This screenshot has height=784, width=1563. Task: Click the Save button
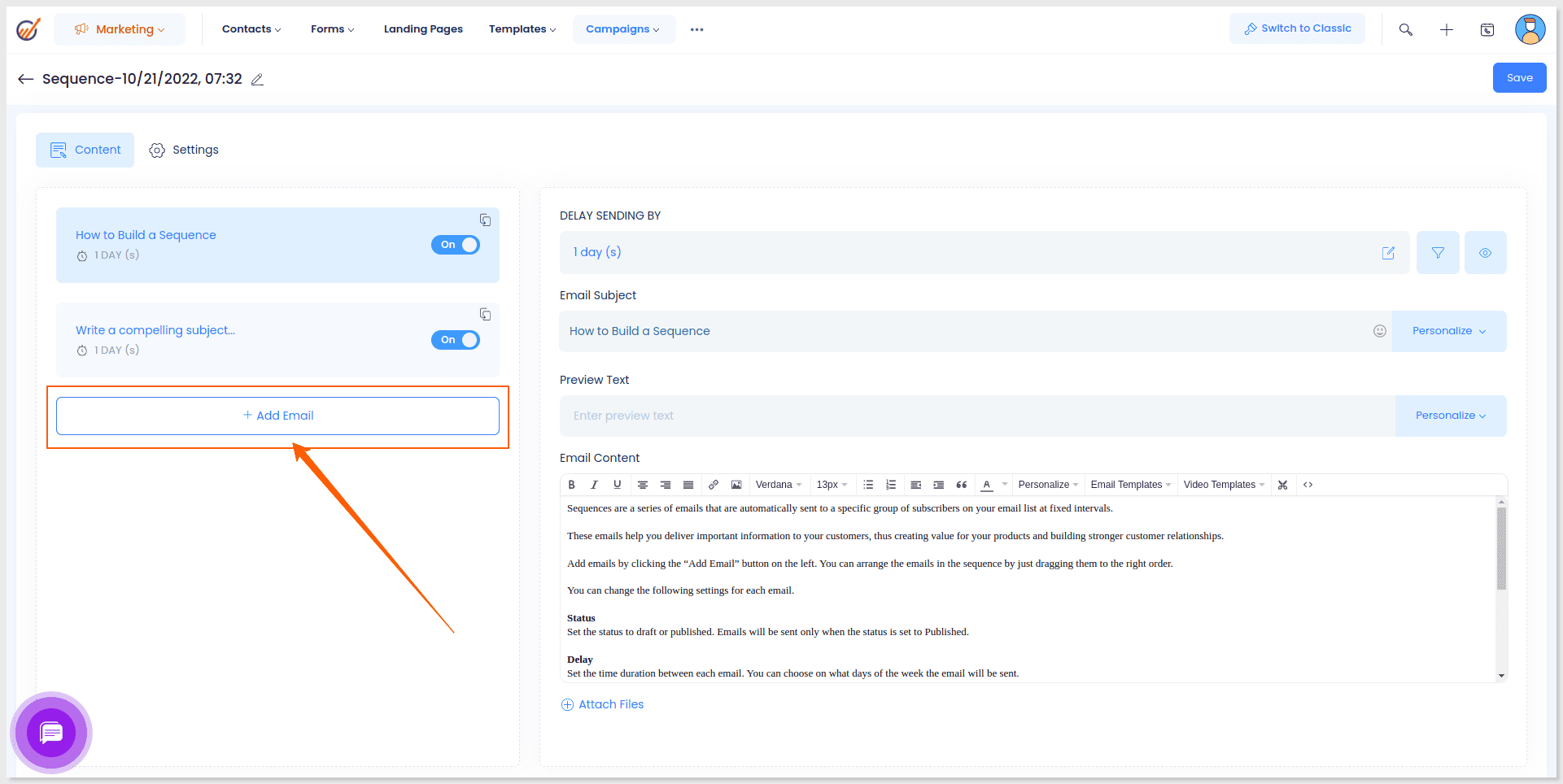click(1519, 78)
